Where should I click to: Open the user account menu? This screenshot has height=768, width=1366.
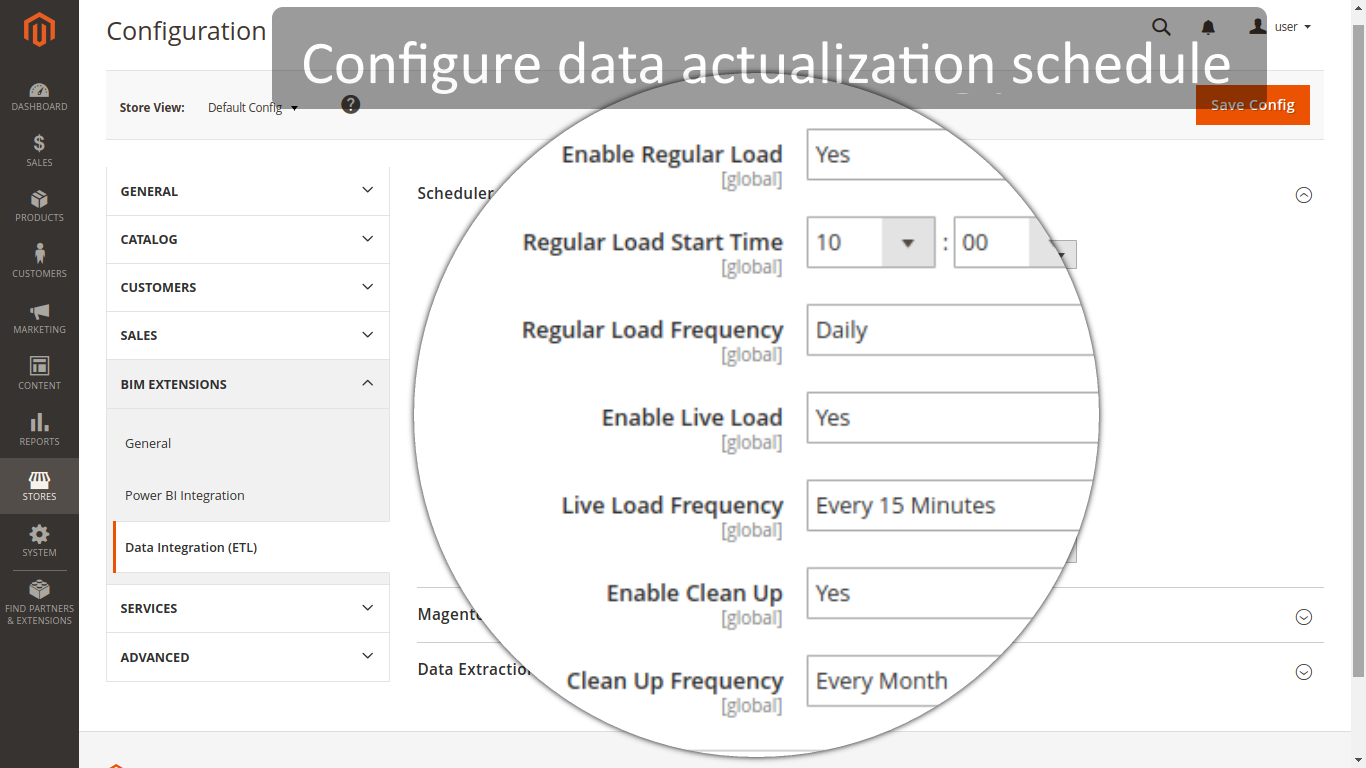[x=1283, y=27]
